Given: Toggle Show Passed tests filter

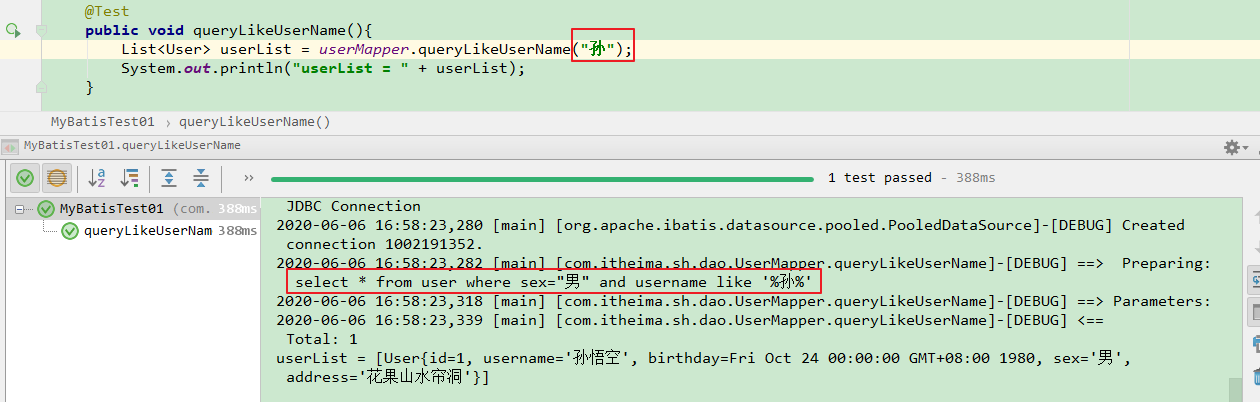Looking at the screenshot, I should (25, 178).
